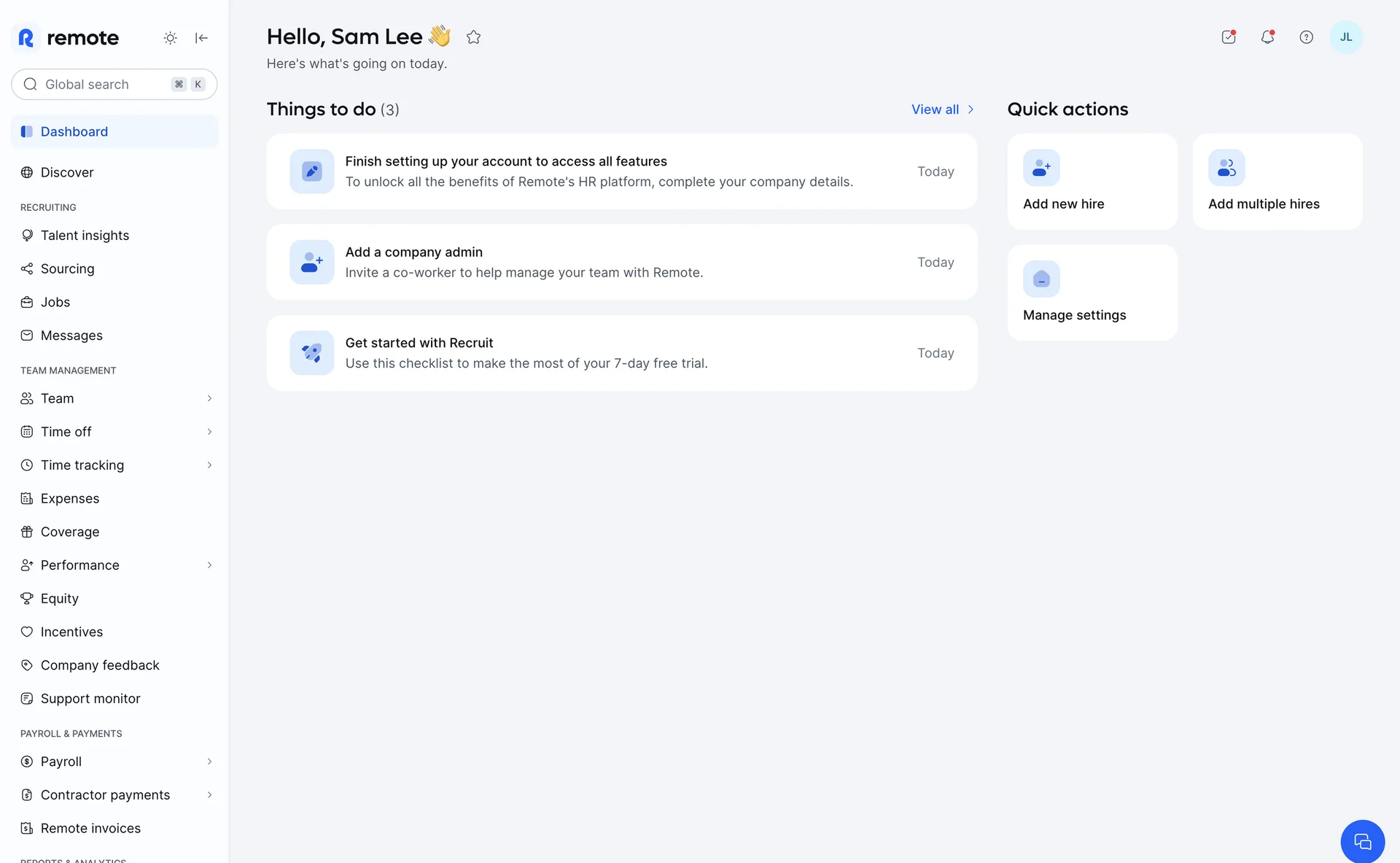The height and width of the screenshot is (863, 1400).
Task: Click the Talent insights lightbulb icon
Action: [x=27, y=235]
